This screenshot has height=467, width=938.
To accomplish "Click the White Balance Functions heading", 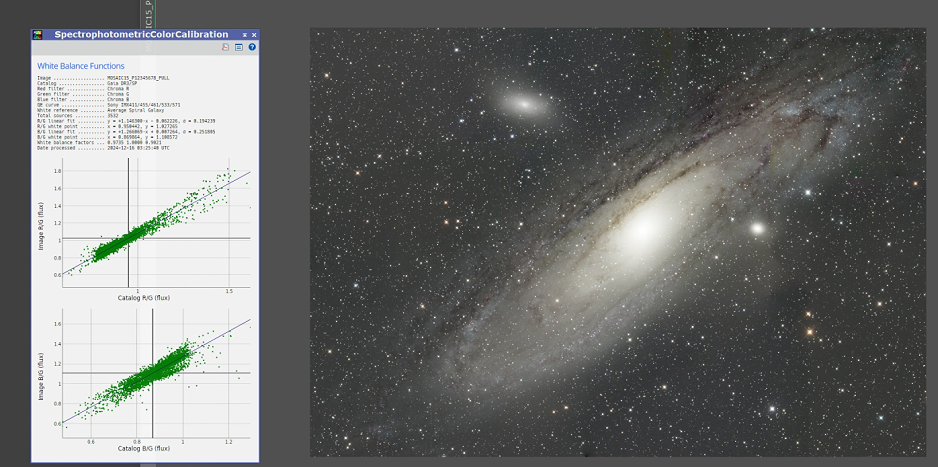I will pos(81,66).
